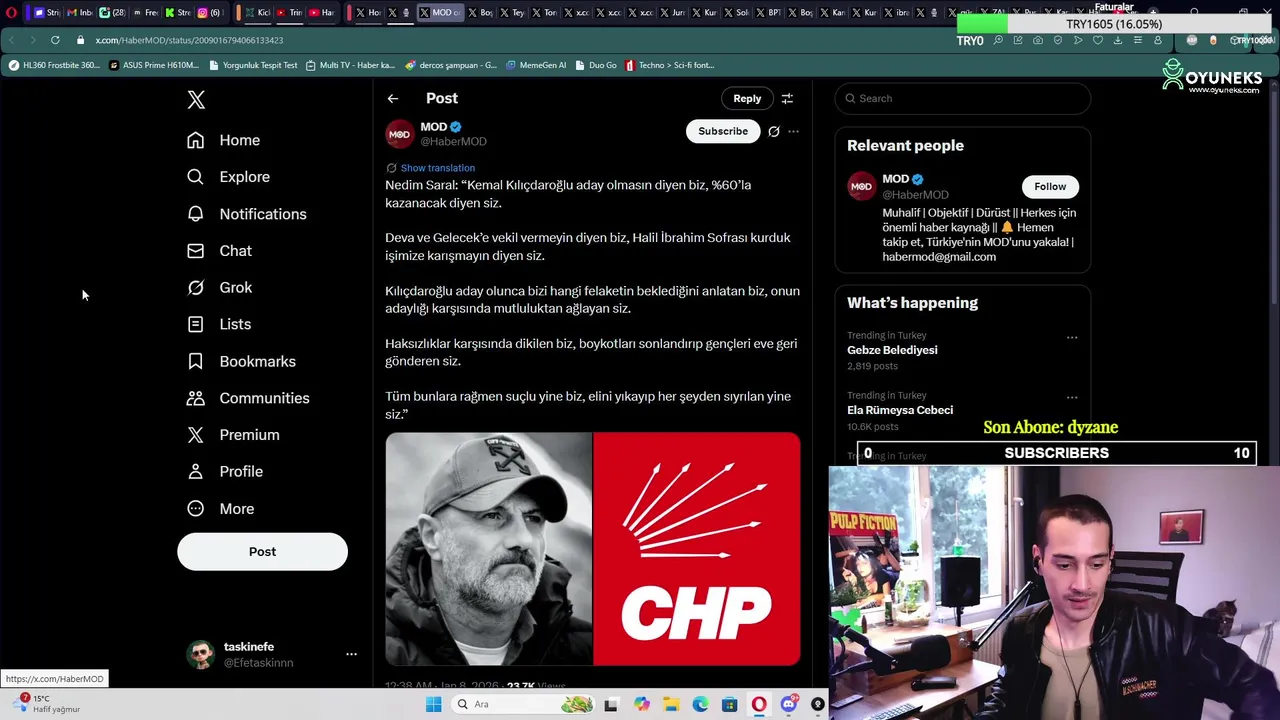Open the reply sort settings icon
1280x720 pixels.
[x=787, y=98]
